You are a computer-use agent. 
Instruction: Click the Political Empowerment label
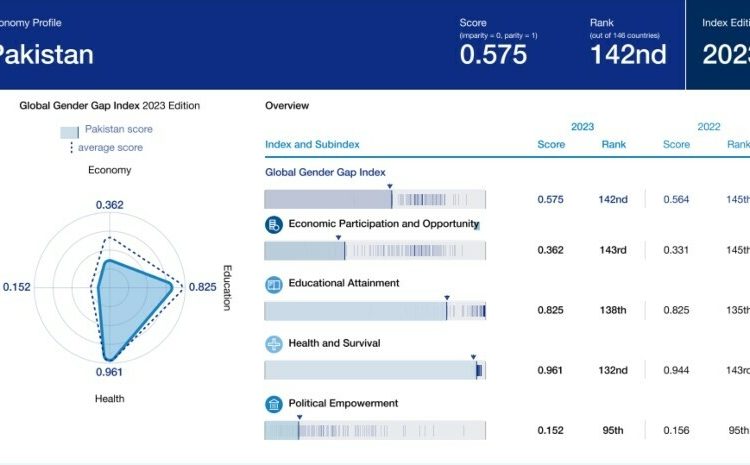tap(343, 403)
